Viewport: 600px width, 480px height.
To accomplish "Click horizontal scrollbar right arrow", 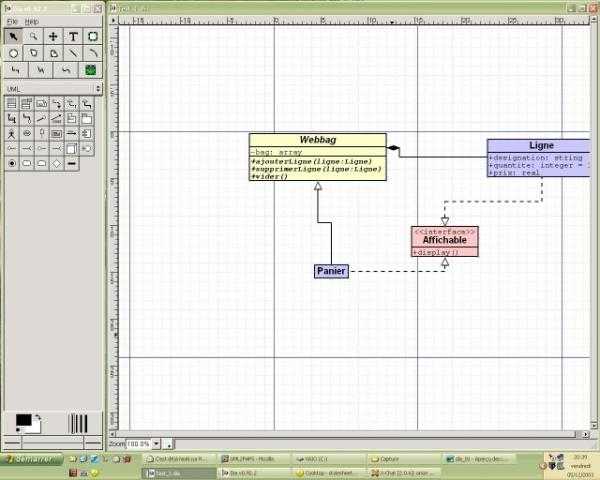I will point(585,434).
